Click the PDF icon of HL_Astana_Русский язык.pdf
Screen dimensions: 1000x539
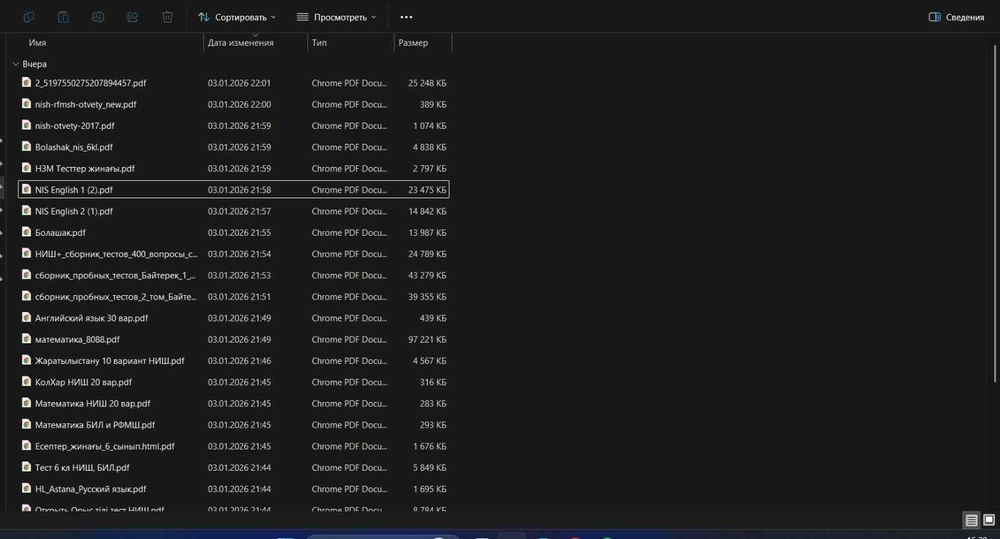26,488
